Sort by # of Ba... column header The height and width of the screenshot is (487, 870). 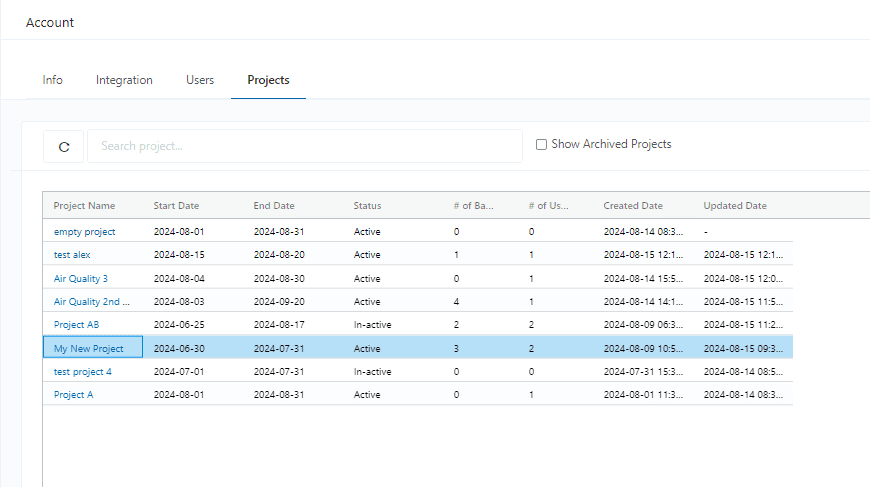tap(473, 206)
